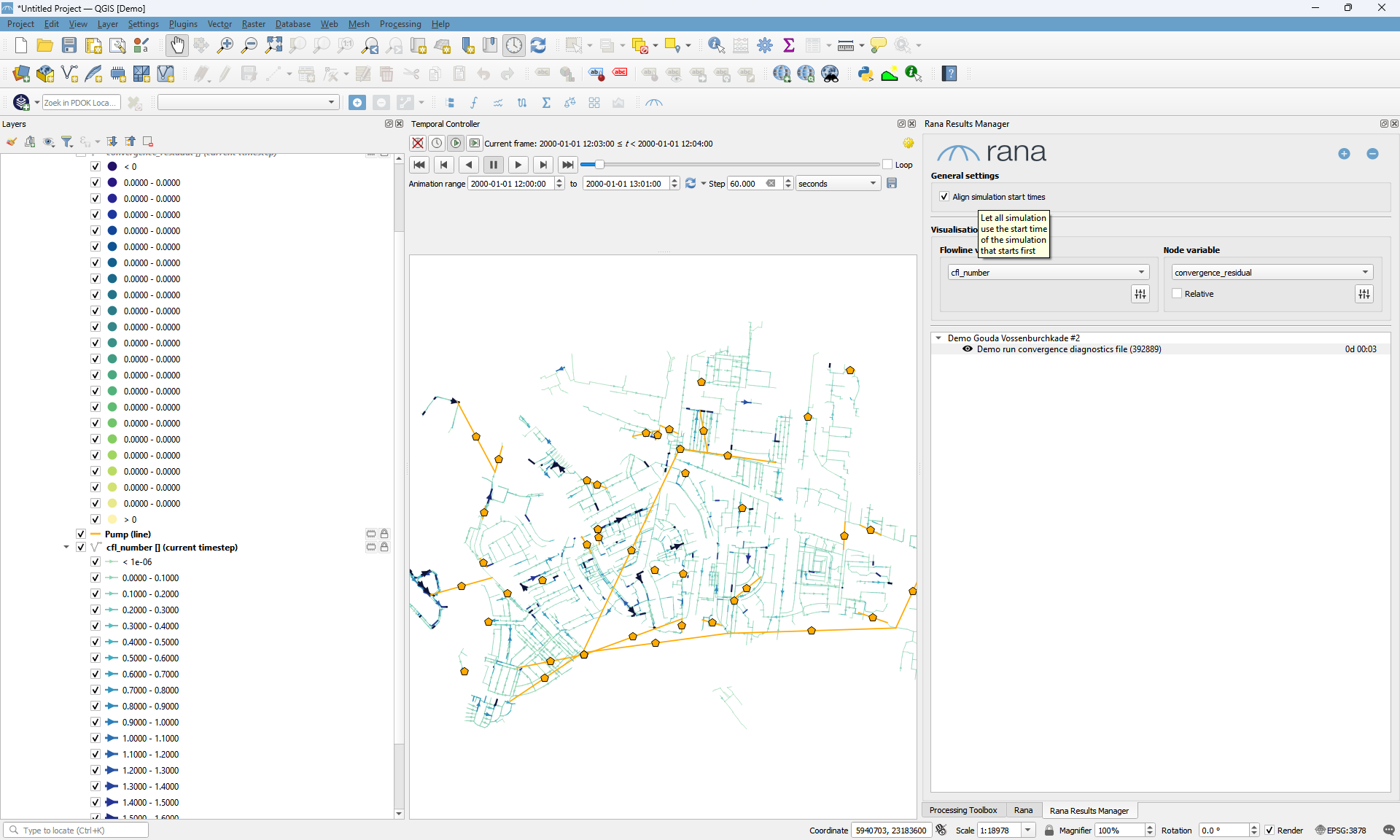
Task: Open the Processing menu
Action: tap(400, 24)
